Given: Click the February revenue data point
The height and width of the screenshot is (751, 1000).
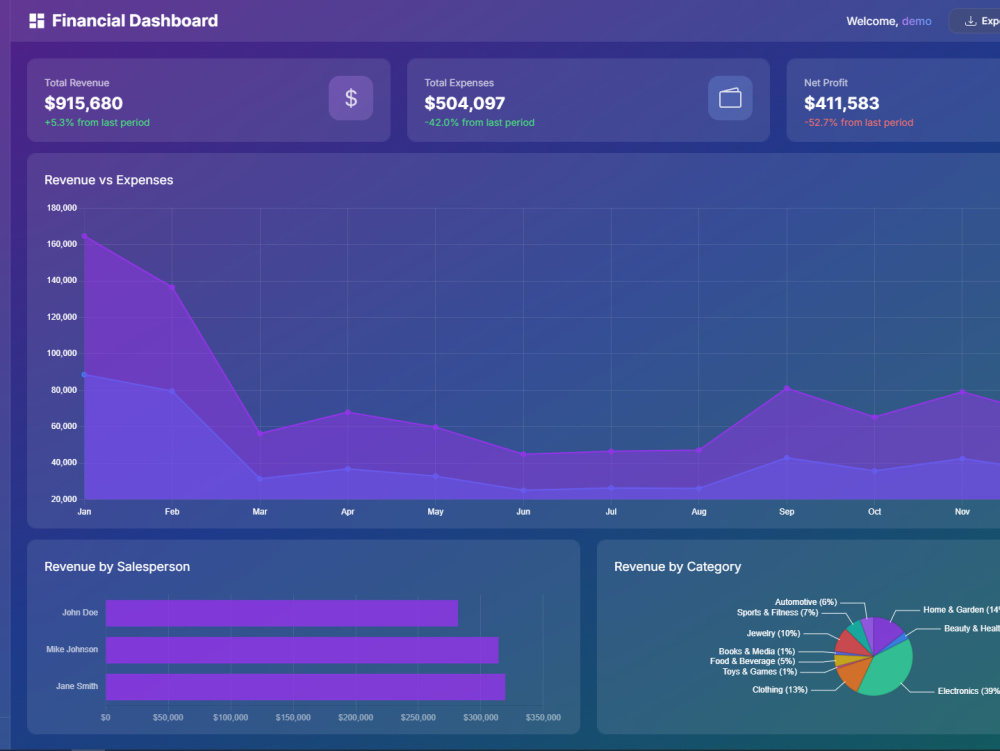Looking at the screenshot, I should [172, 287].
